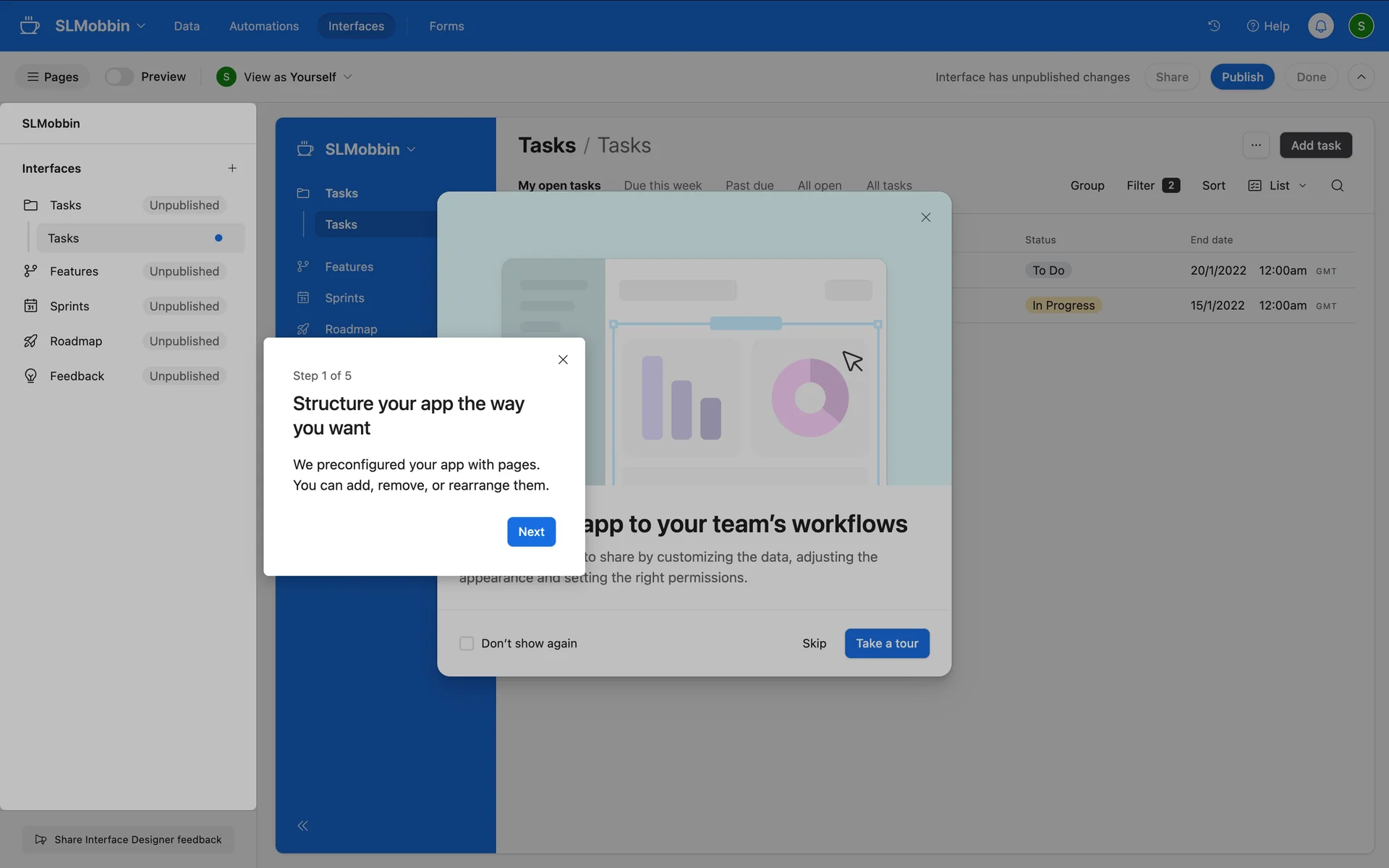
Task: Select the Due this week tab
Action: [x=662, y=186]
